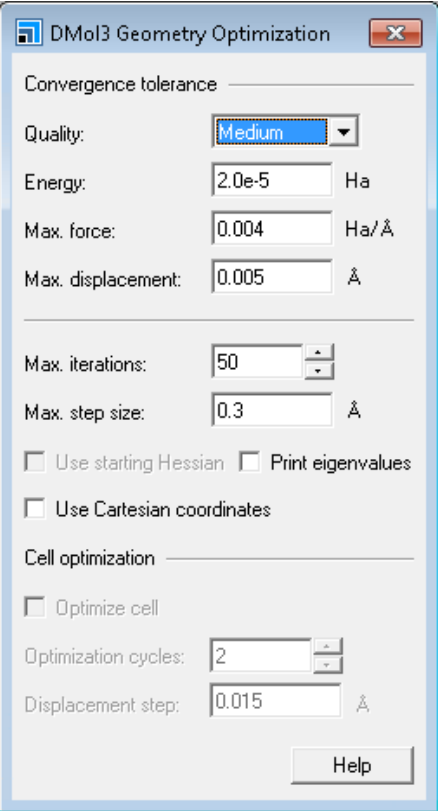
Task: Increase Max. iterations with up arrow
Action: point(320,353)
